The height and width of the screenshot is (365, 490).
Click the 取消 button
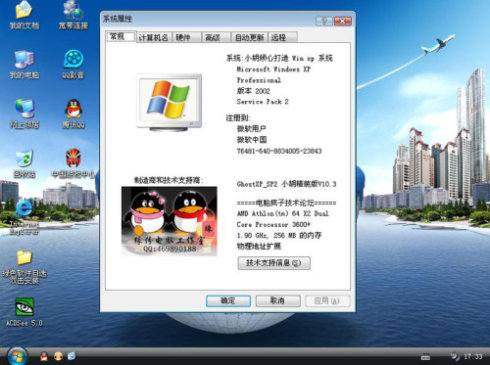point(278,301)
